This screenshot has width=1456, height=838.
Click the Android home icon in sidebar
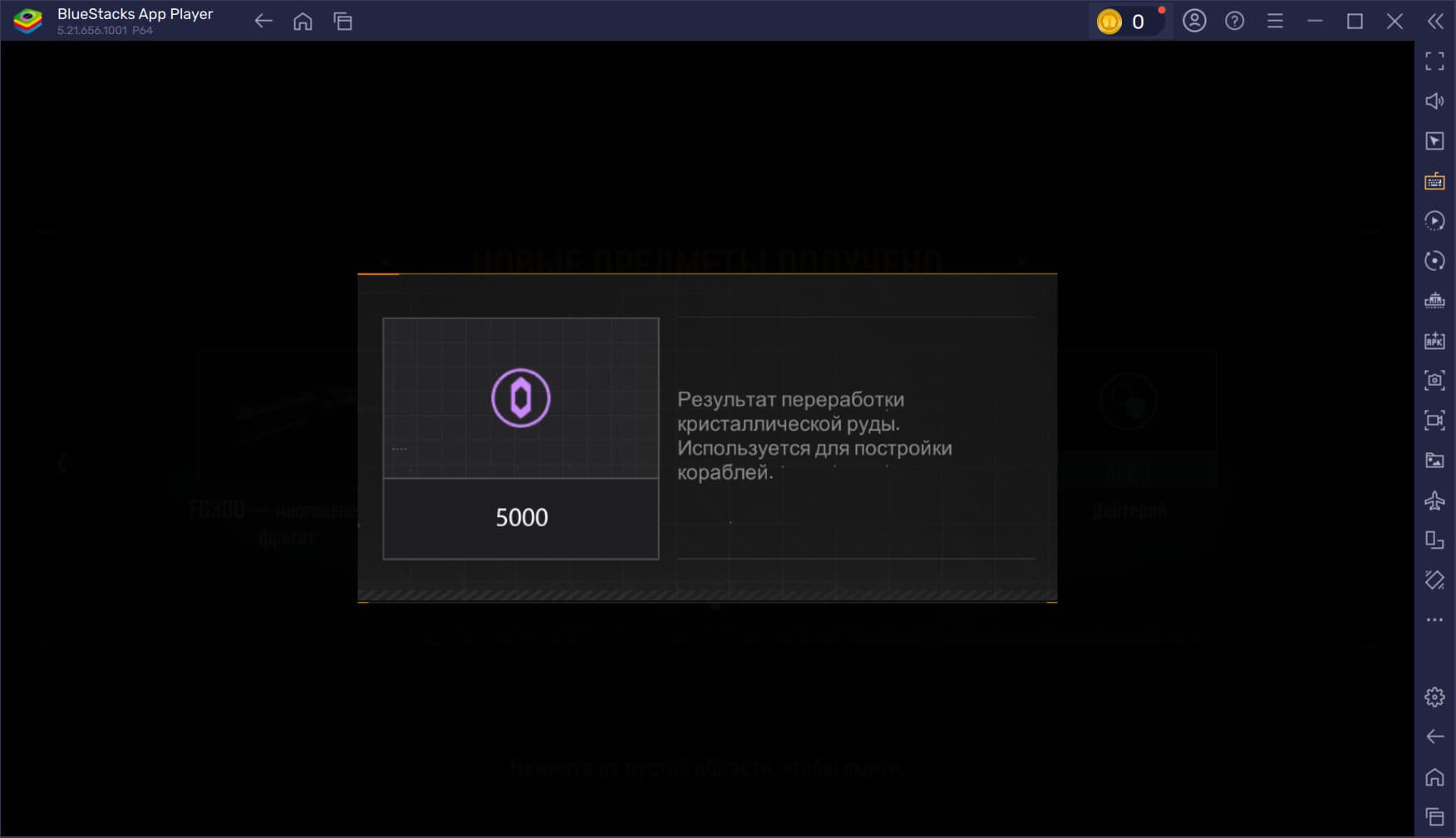[x=1434, y=776]
